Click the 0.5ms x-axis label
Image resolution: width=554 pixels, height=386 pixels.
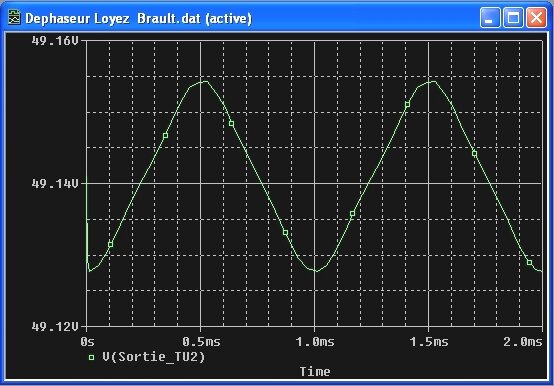(x=201, y=342)
